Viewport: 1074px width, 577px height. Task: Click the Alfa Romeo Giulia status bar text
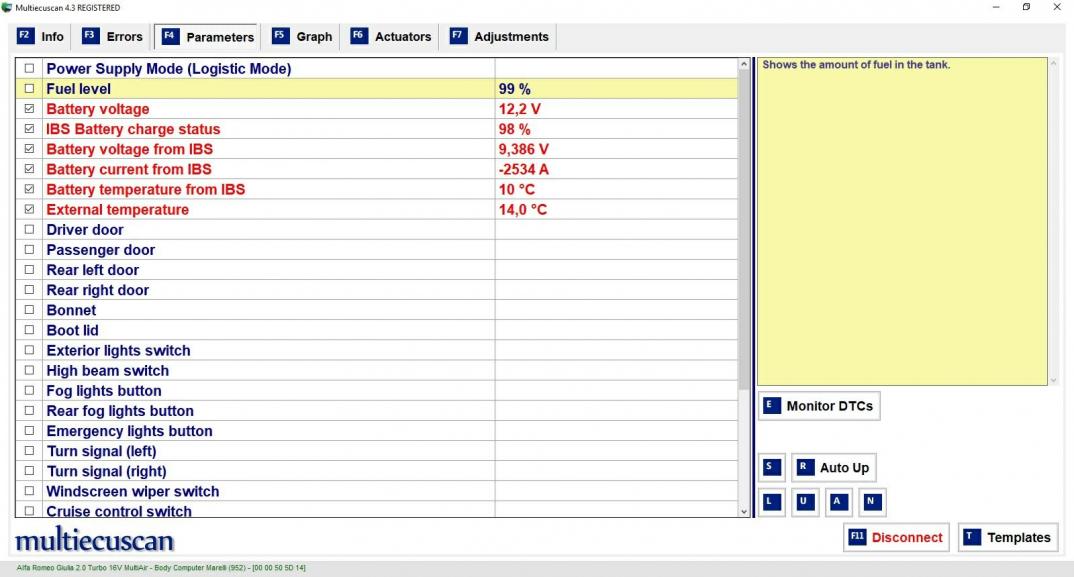click(161, 568)
